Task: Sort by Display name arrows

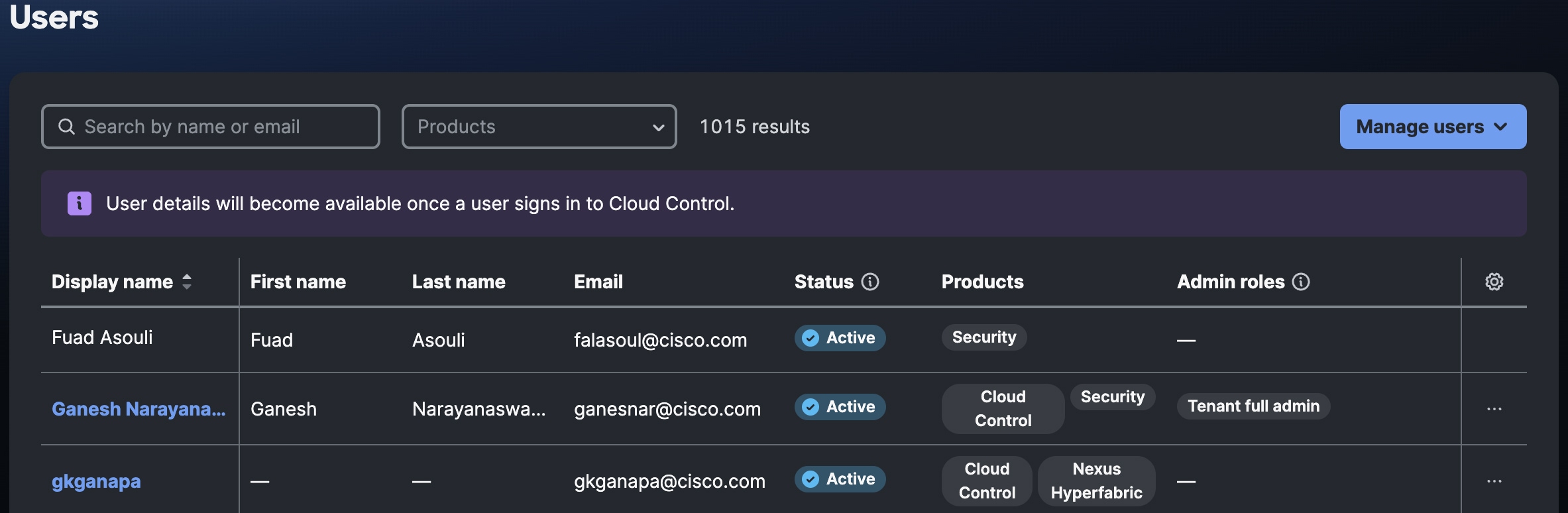Action: (187, 282)
